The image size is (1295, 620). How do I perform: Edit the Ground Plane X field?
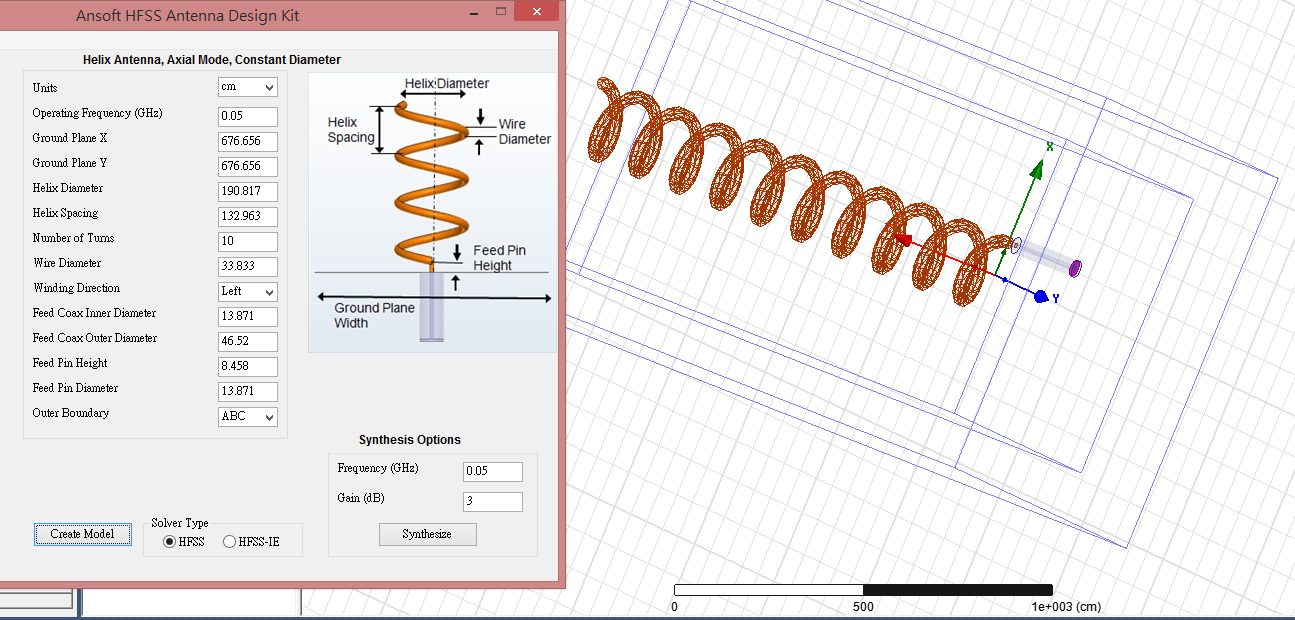pyautogui.click(x=248, y=141)
